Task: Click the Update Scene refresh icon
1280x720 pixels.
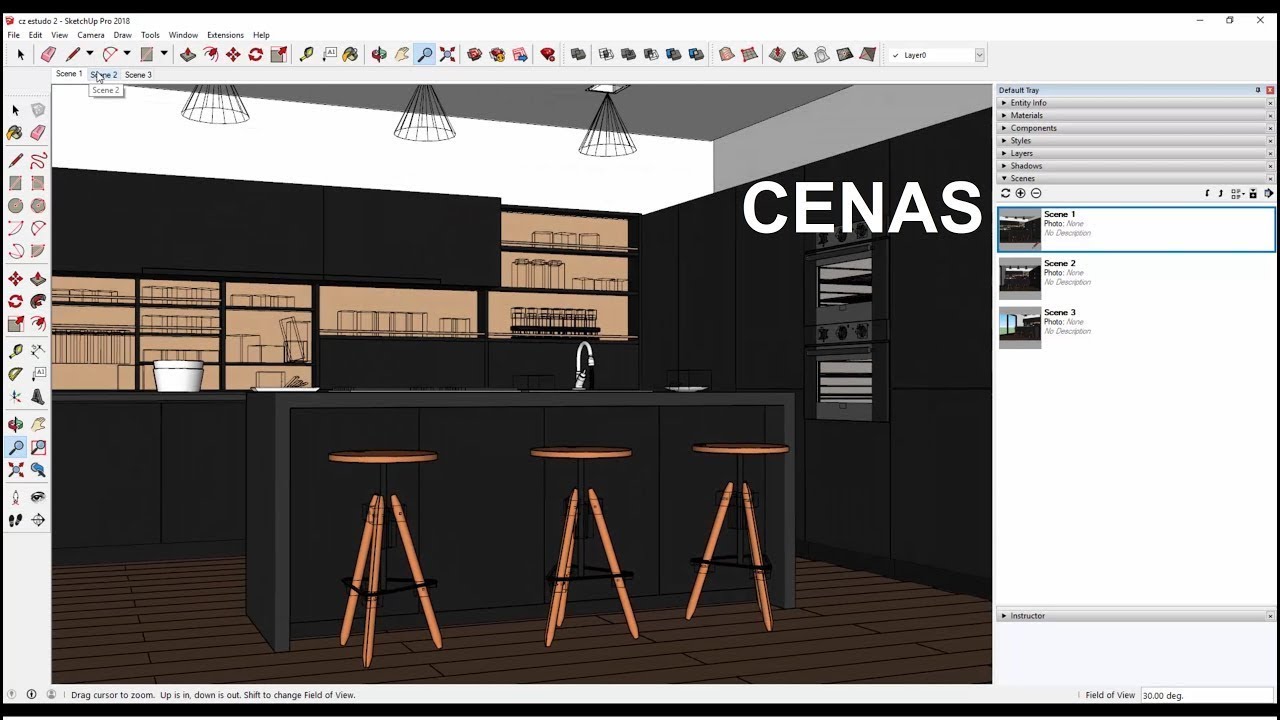Action: coord(1006,193)
